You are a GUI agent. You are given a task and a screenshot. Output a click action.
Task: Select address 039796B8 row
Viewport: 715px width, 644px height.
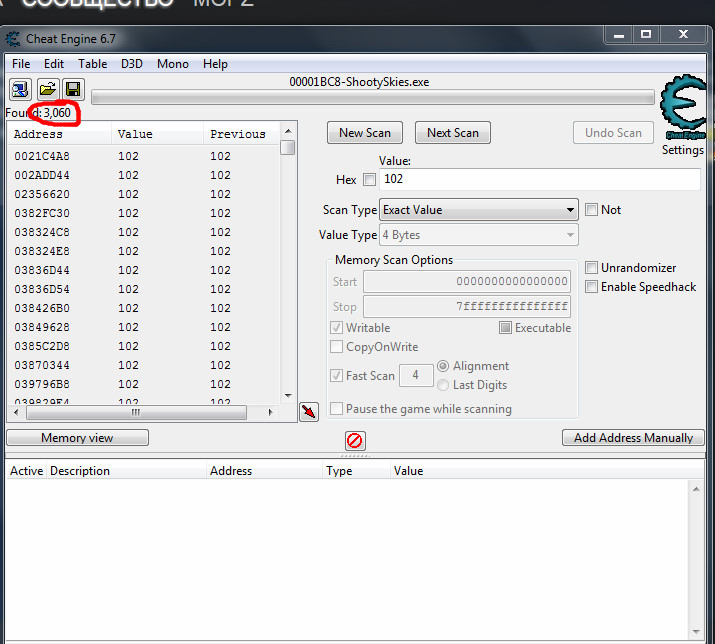click(143, 384)
